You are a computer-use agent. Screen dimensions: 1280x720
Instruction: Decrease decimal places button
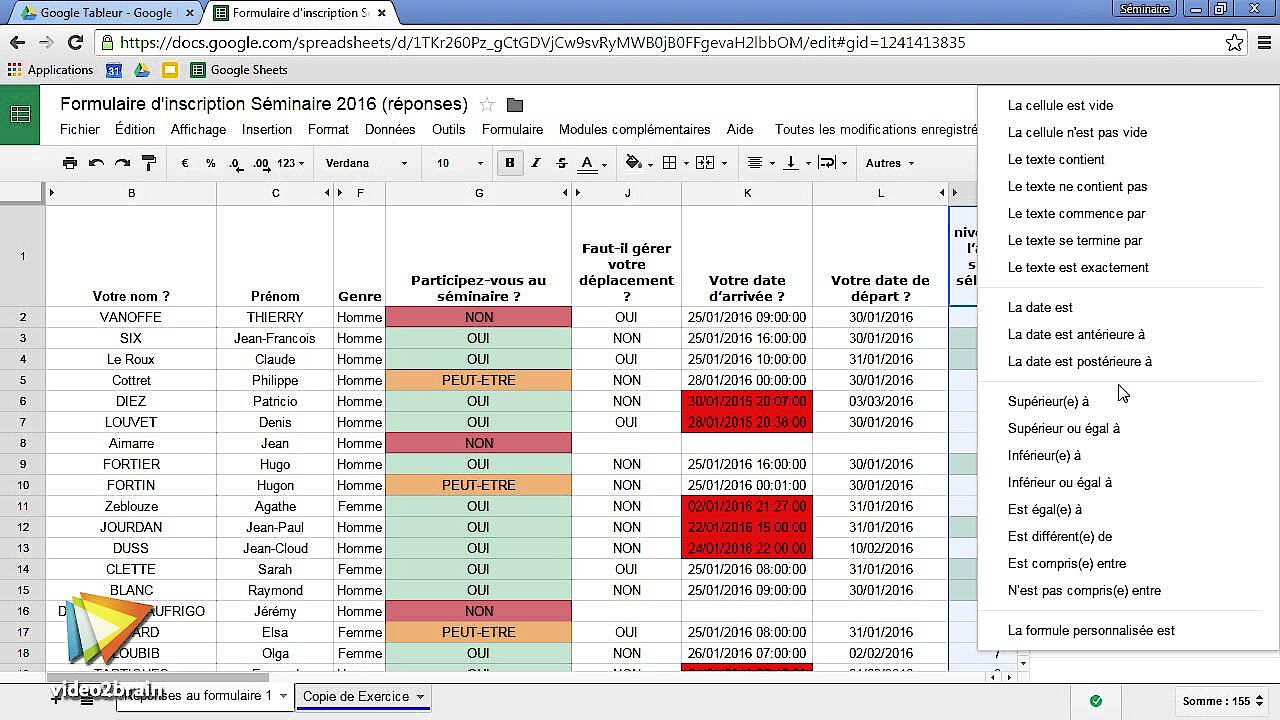[x=235, y=163]
